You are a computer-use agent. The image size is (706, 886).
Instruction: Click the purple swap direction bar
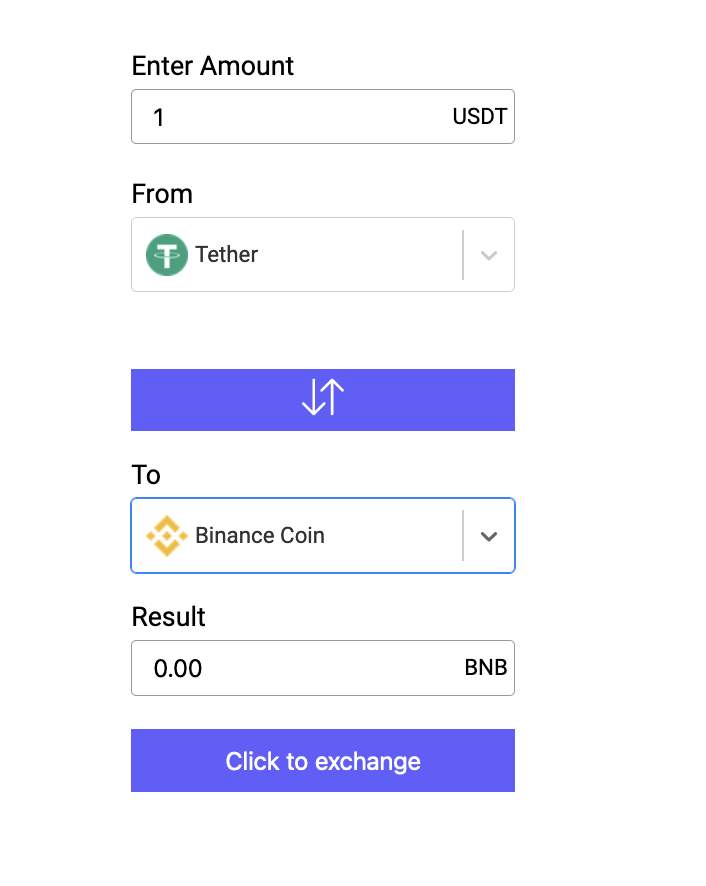[323, 400]
